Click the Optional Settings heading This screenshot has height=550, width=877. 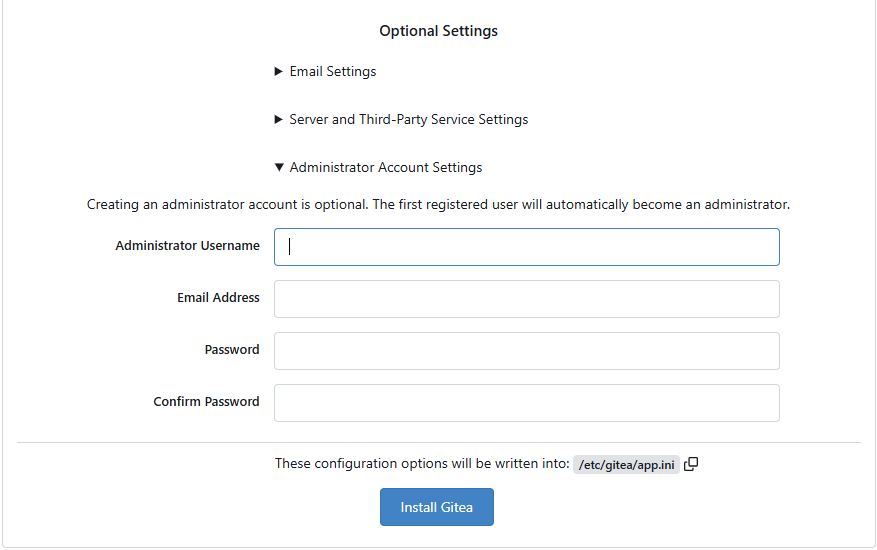pos(438,31)
